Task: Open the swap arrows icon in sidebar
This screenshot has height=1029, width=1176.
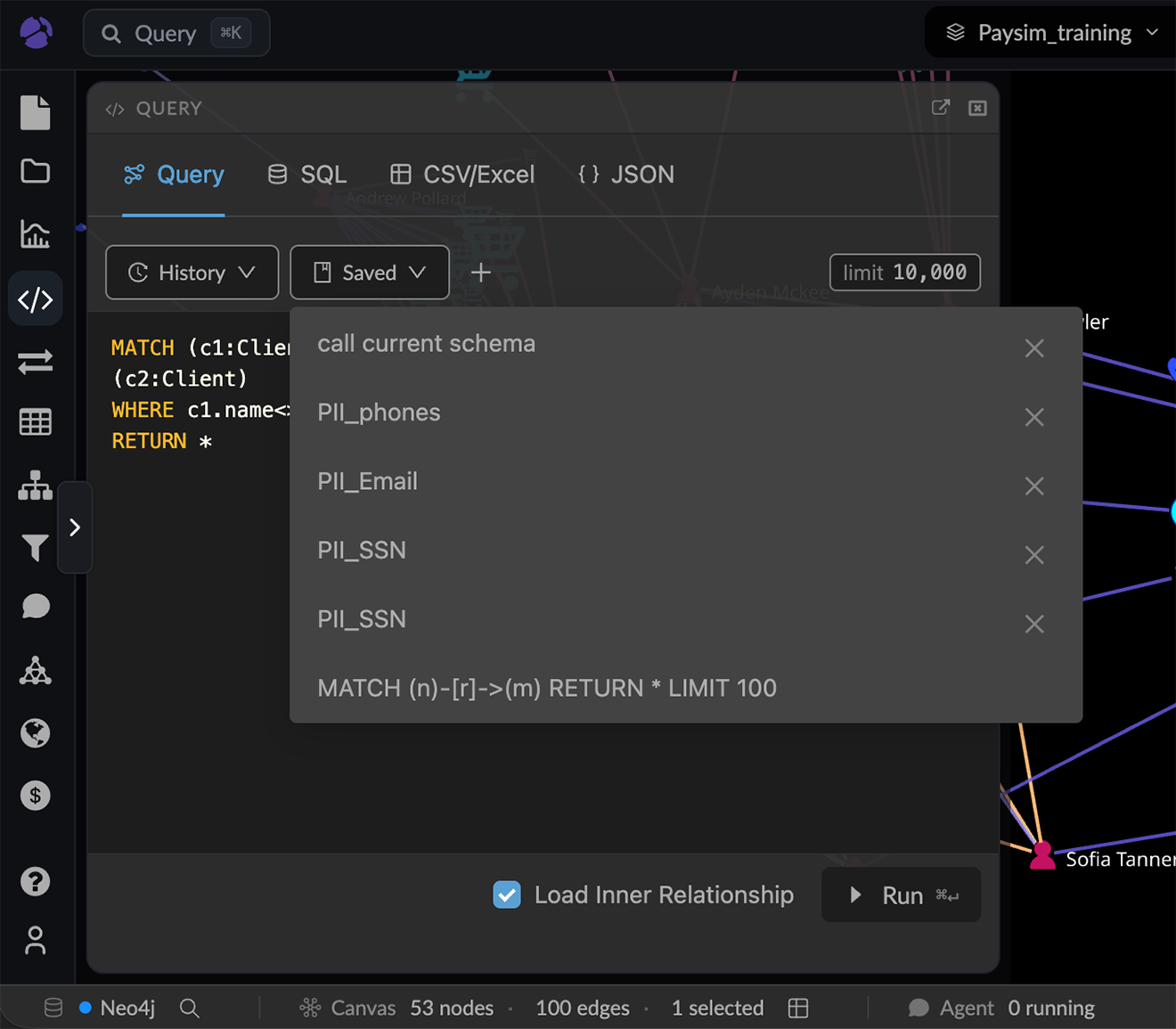Action: [x=36, y=362]
